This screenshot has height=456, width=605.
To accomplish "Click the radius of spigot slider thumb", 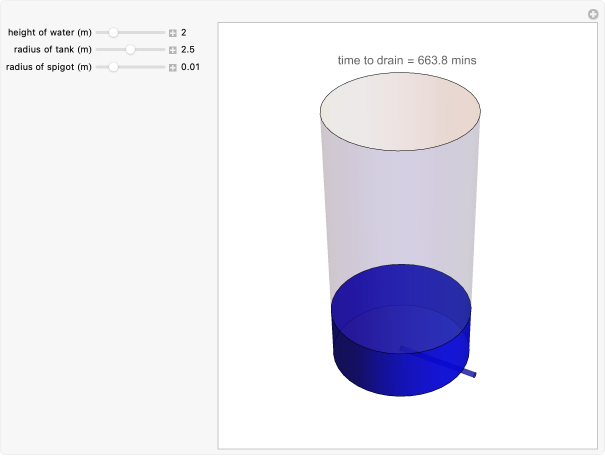I will point(114,67).
